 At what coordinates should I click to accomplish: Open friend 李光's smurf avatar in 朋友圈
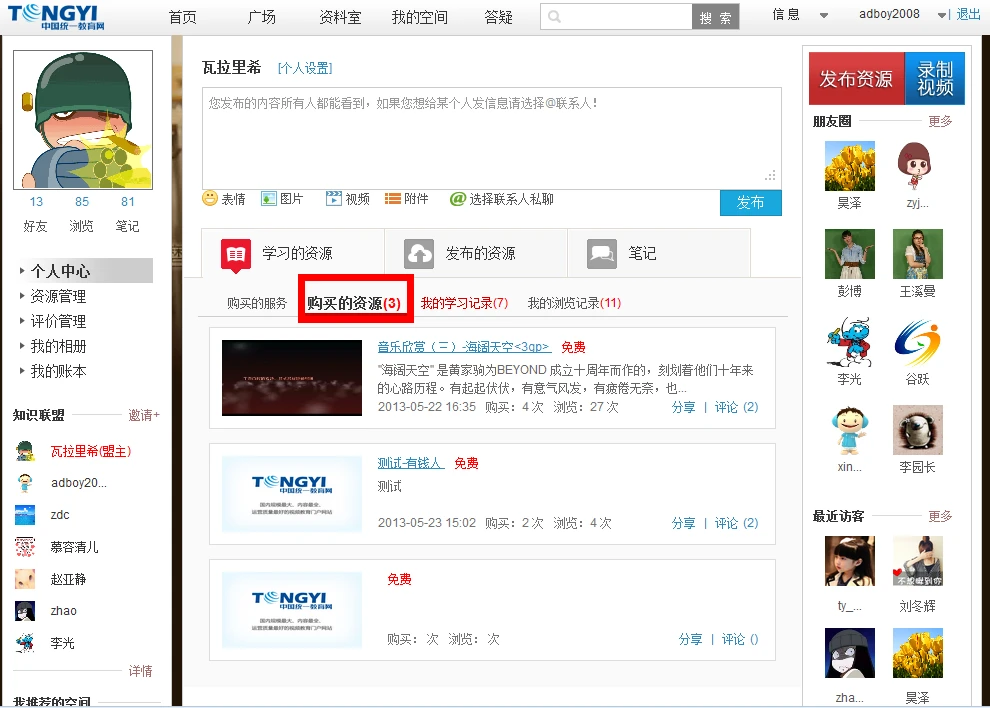point(850,342)
